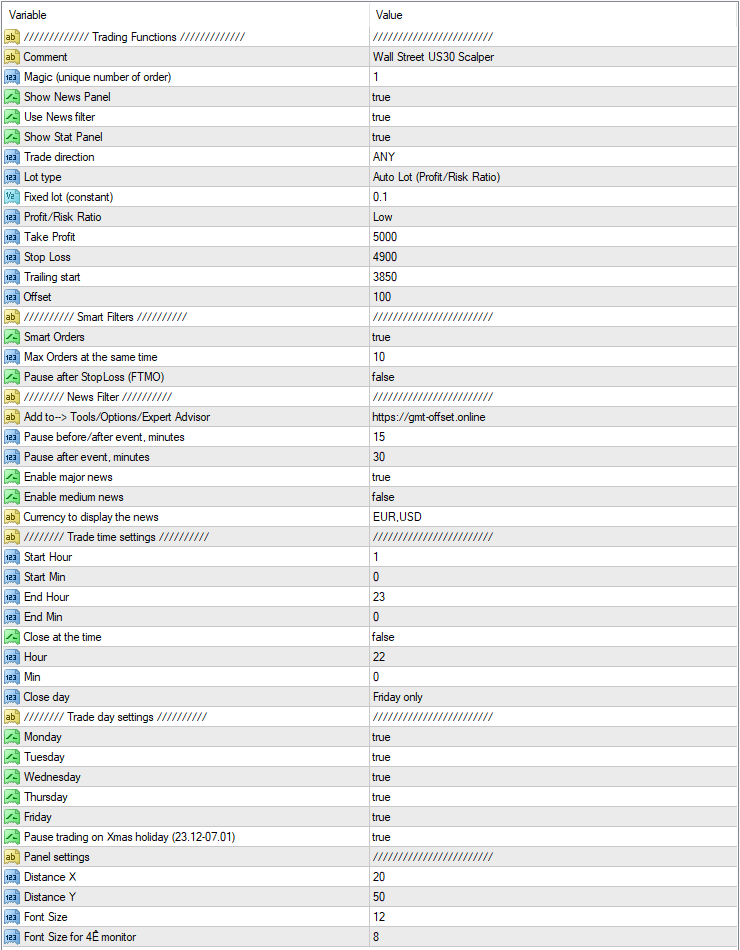Viewport: 740px width, 950px height.
Task: Select the Wall Street US30 Scalper comment value
Action: click(433, 57)
